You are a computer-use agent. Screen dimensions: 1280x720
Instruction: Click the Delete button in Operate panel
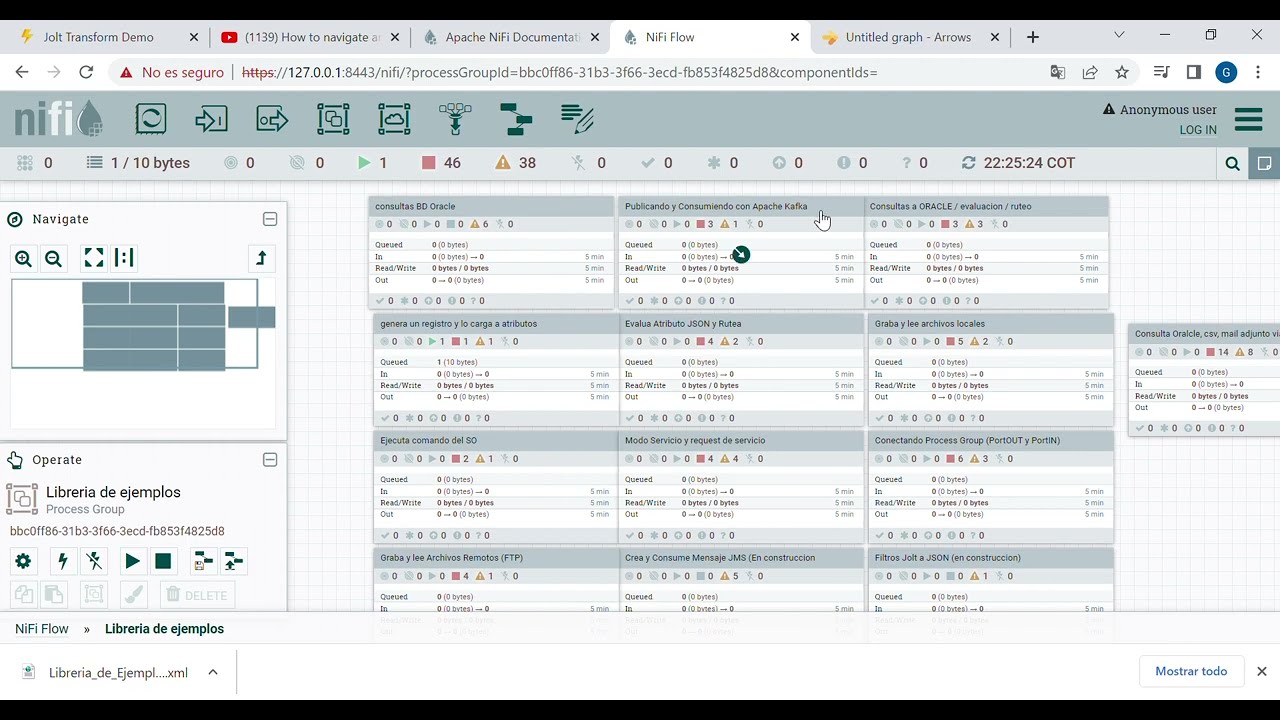click(x=197, y=595)
